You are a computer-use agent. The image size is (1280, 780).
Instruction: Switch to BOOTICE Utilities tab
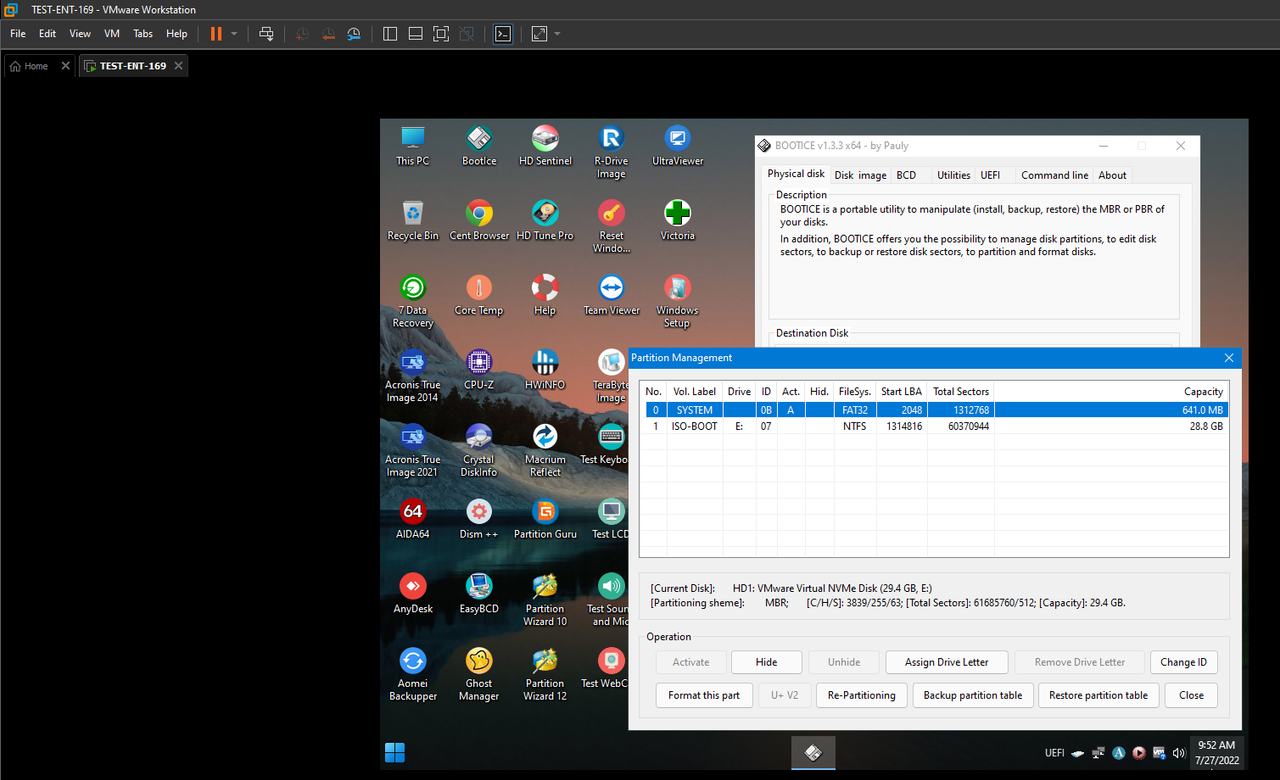(x=953, y=175)
